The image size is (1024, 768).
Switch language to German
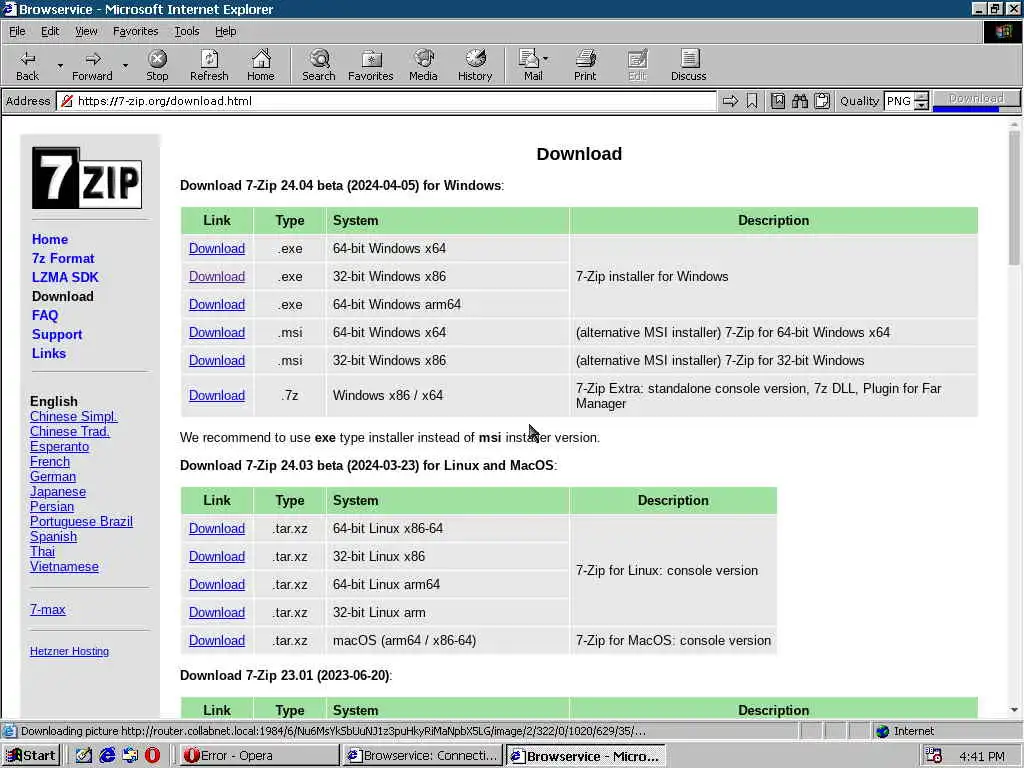point(53,477)
